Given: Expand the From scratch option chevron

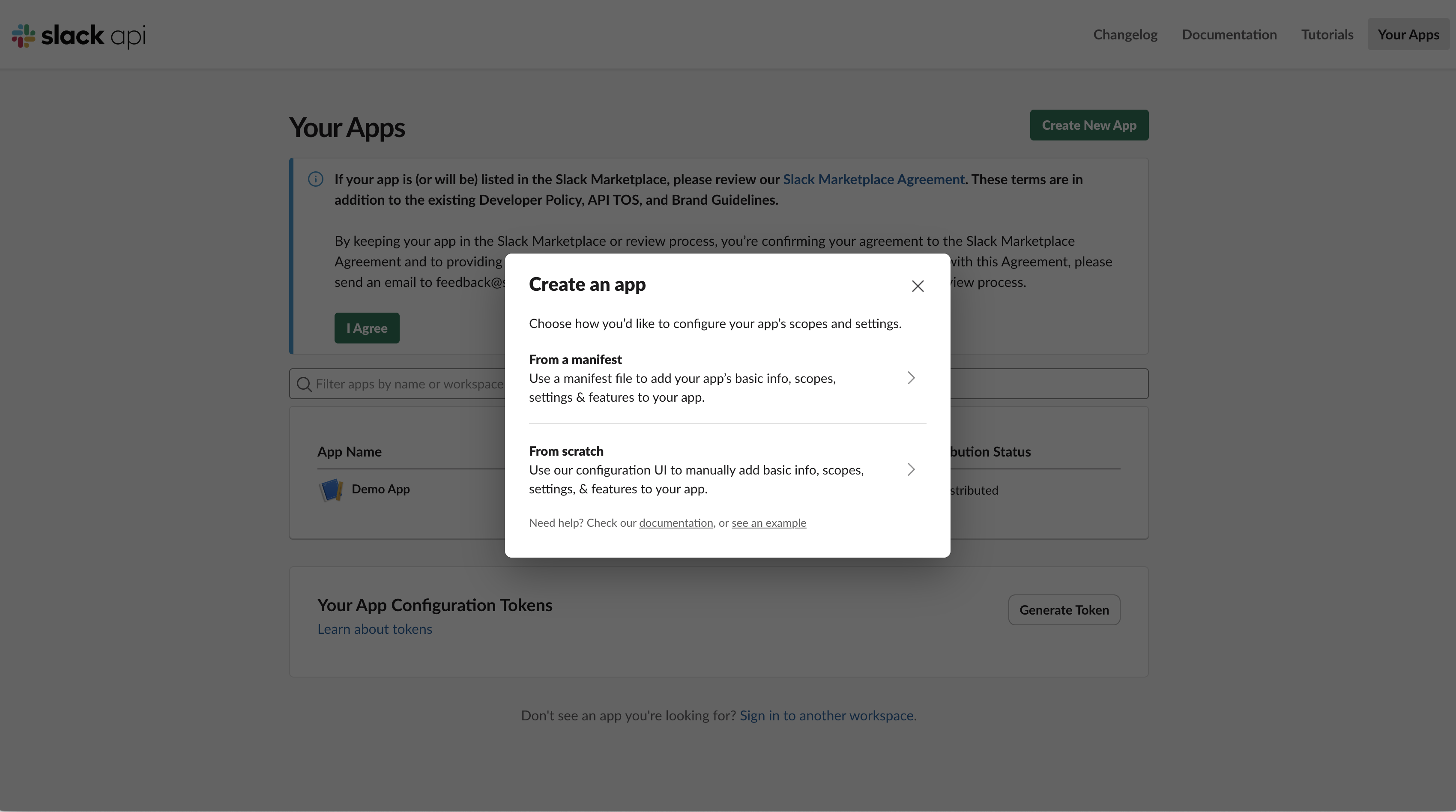Looking at the screenshot, I should [911, 469].
